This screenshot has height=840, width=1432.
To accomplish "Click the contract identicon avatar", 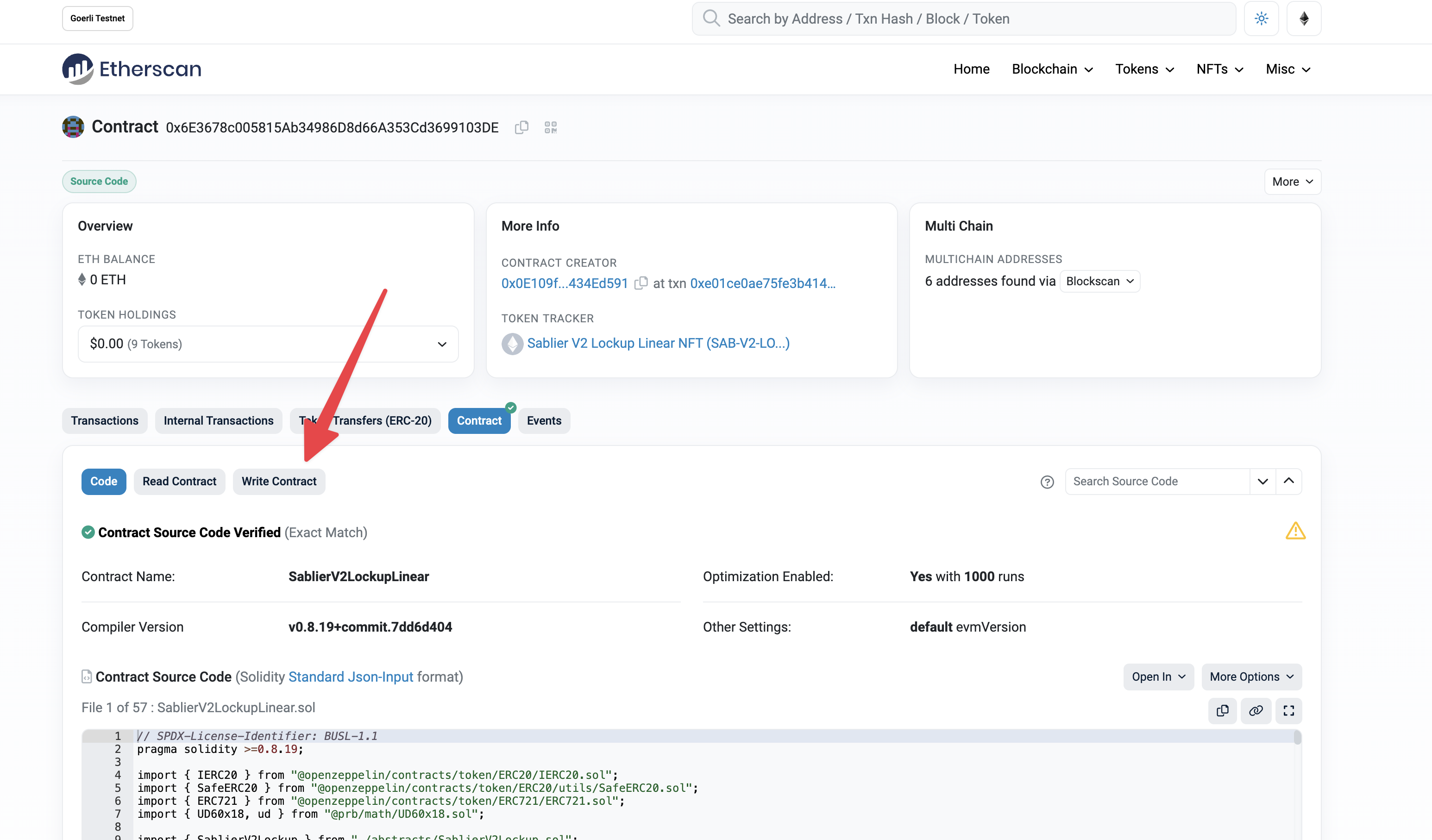I will click(73, 127).
